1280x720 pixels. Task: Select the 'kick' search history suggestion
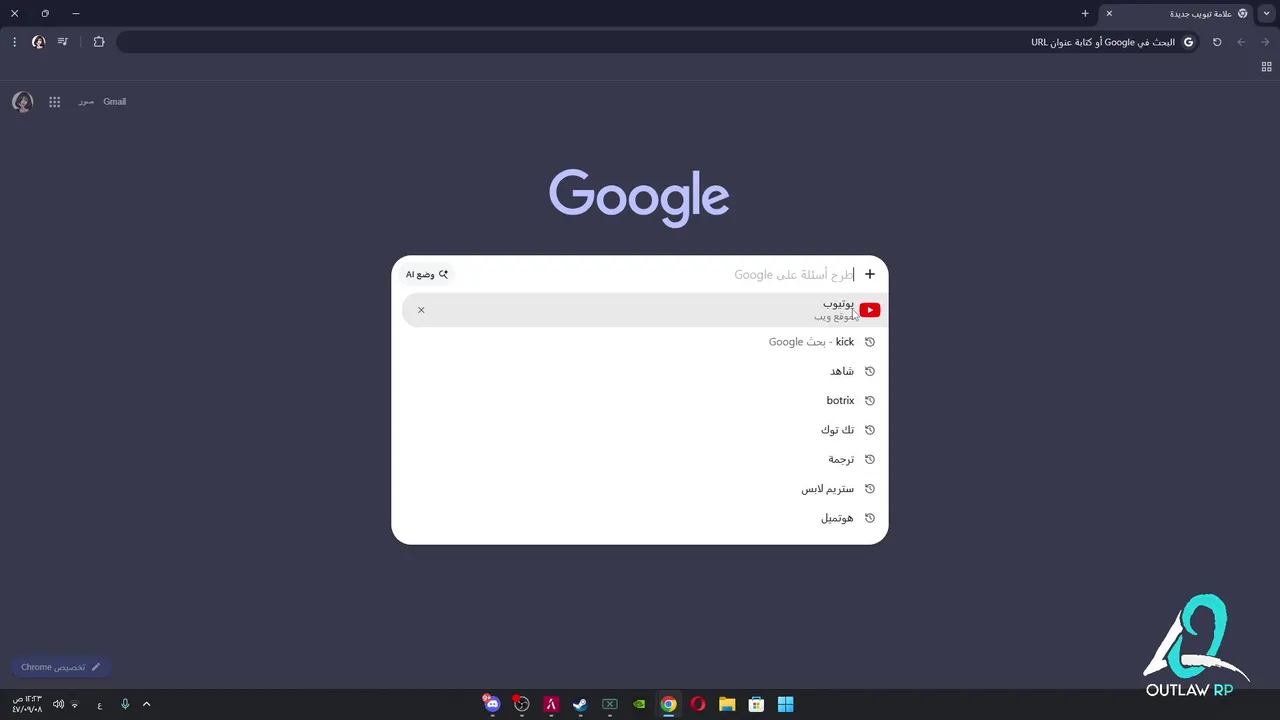(x=640, y=342)
